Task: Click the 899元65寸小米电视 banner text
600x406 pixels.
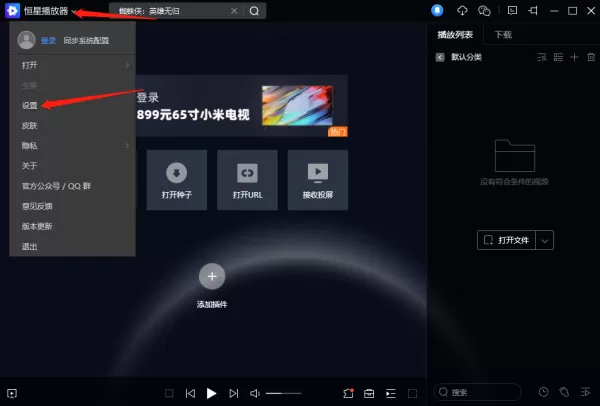Action: (193, 114)
